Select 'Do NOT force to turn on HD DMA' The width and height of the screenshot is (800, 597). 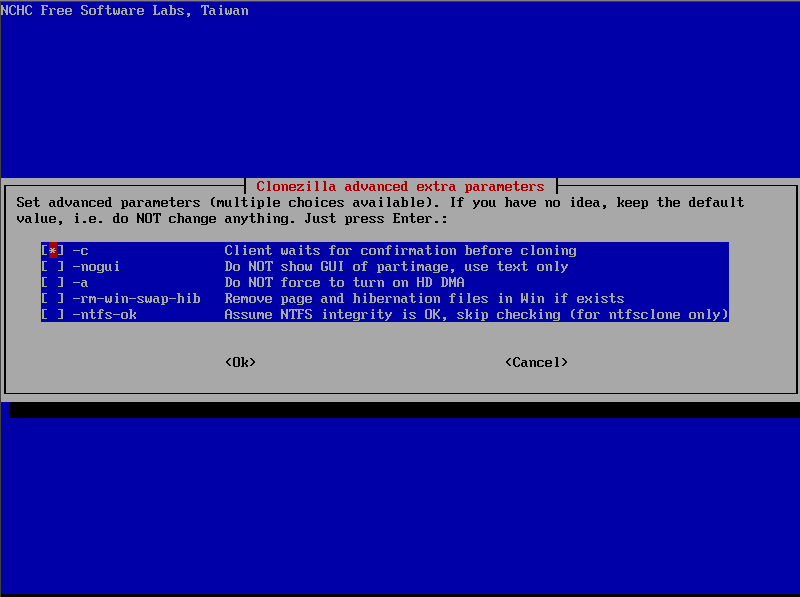(x=344, y=283)
